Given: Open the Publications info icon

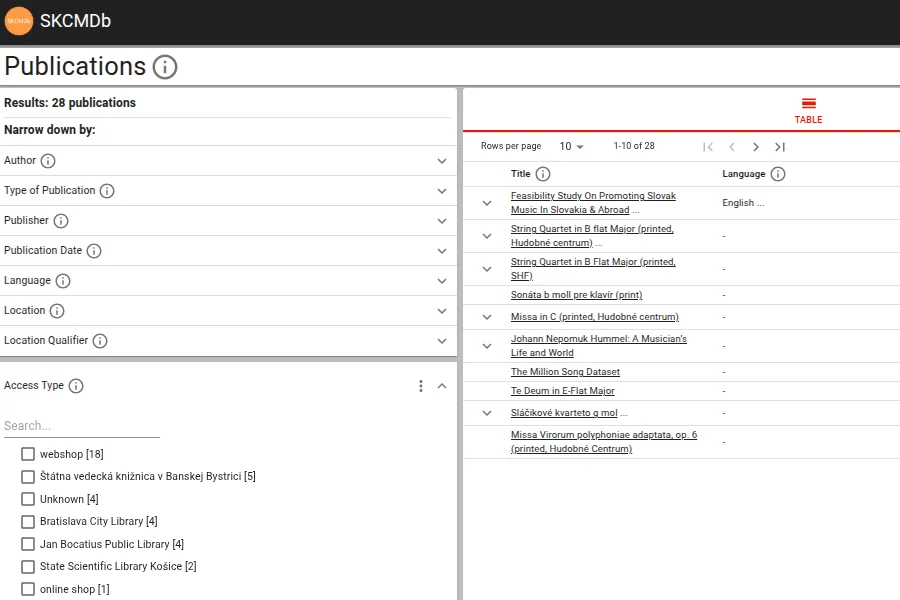Looking at the screenshot, I should [x=164, y=67].
